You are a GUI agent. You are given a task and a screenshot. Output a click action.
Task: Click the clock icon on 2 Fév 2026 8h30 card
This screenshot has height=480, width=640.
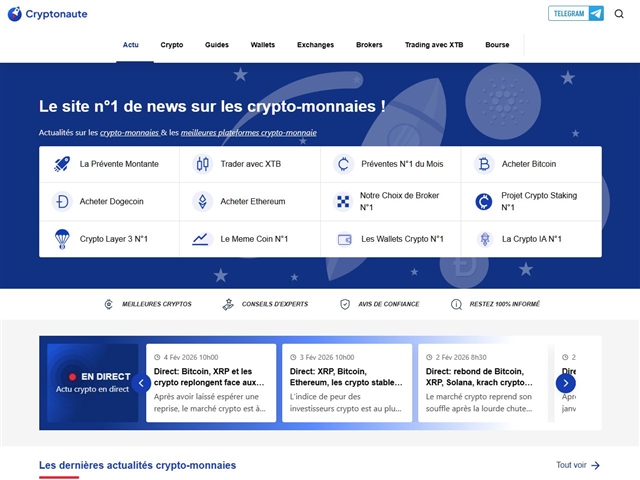point(429,357)
